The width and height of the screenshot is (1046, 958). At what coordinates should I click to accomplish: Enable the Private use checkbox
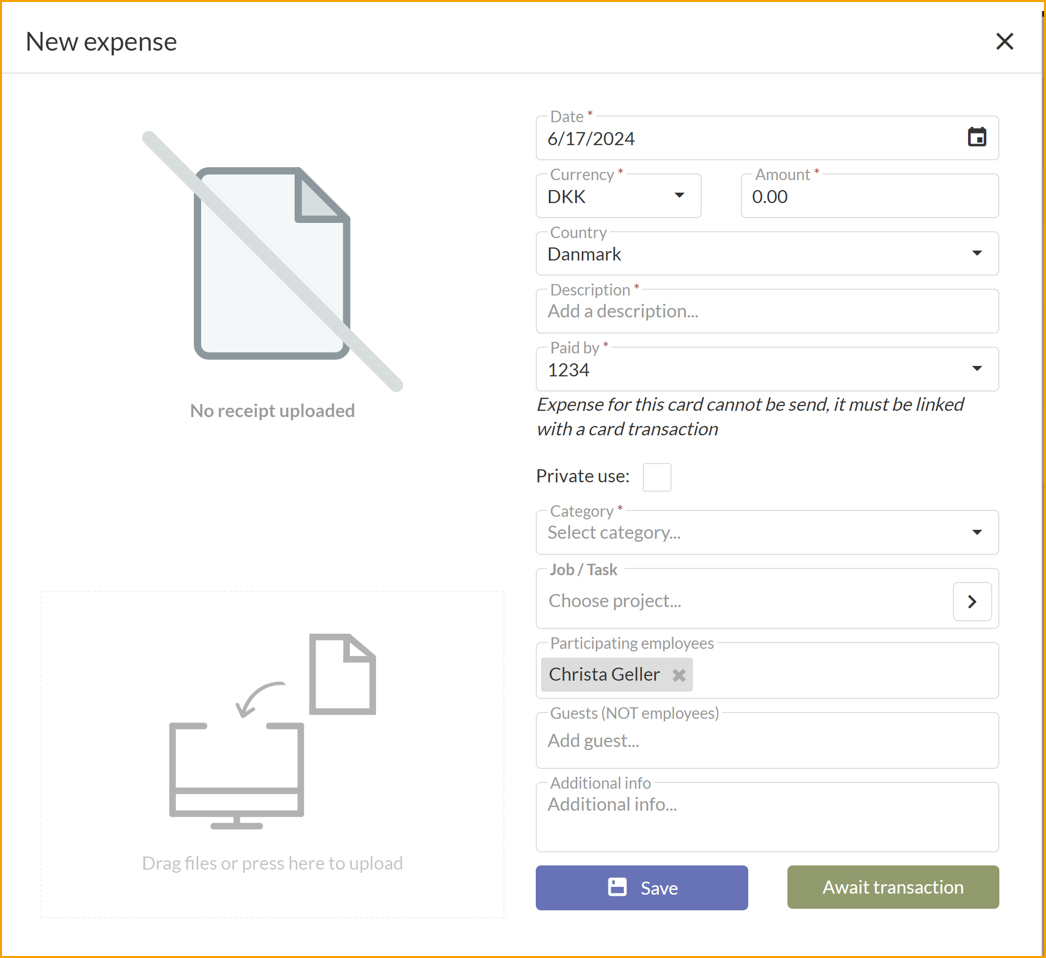coord(656,477)
